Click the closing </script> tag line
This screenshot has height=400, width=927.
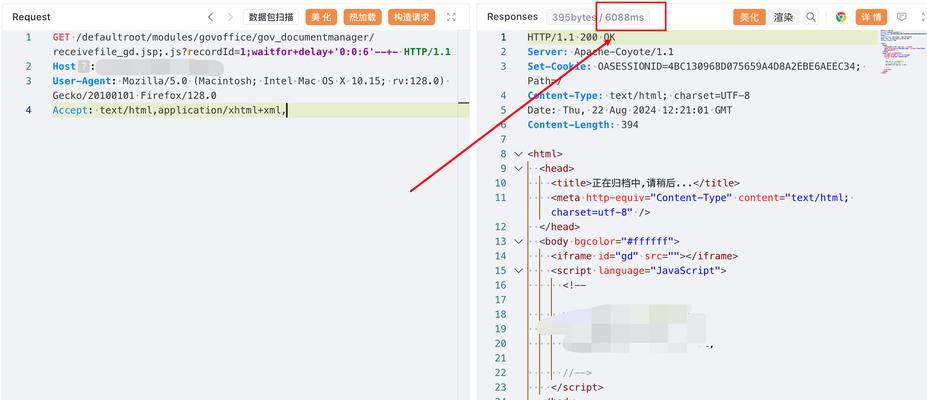tap(577, 388)
